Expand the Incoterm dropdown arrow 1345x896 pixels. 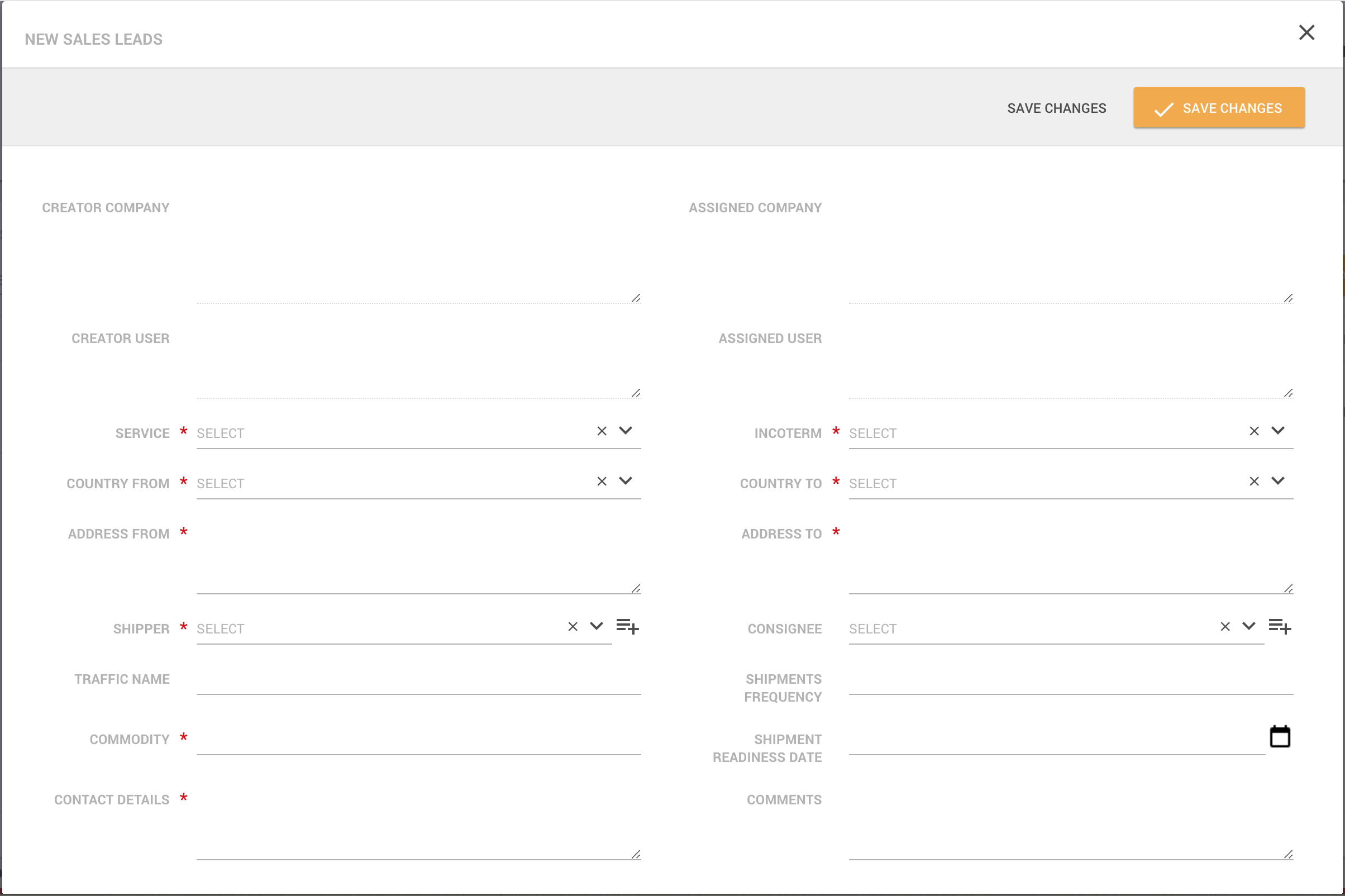coord(1278,431)
